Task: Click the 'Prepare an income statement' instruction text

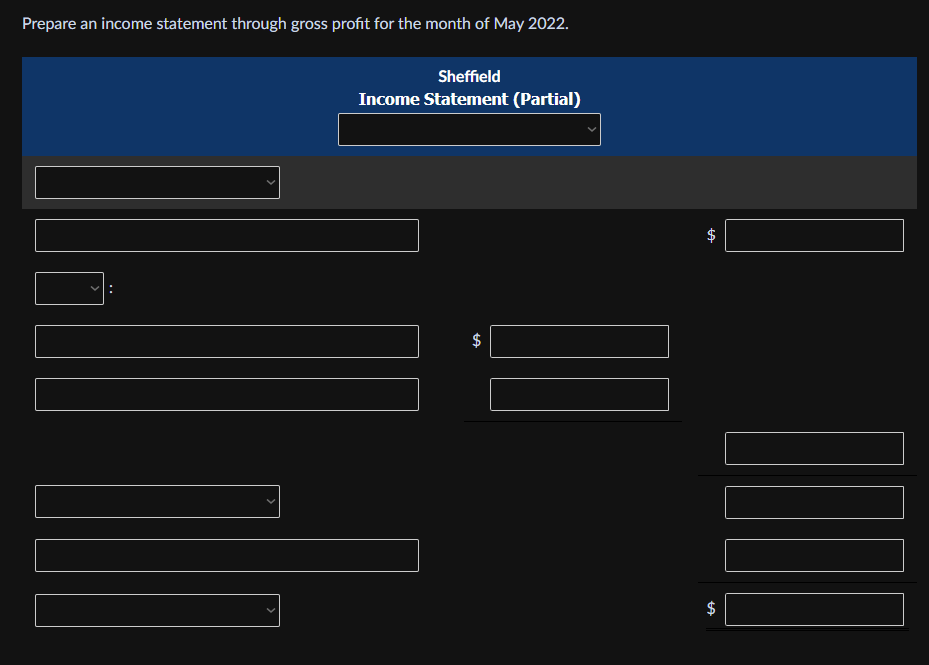Action: pyautogui.click(x=295, y=24)
